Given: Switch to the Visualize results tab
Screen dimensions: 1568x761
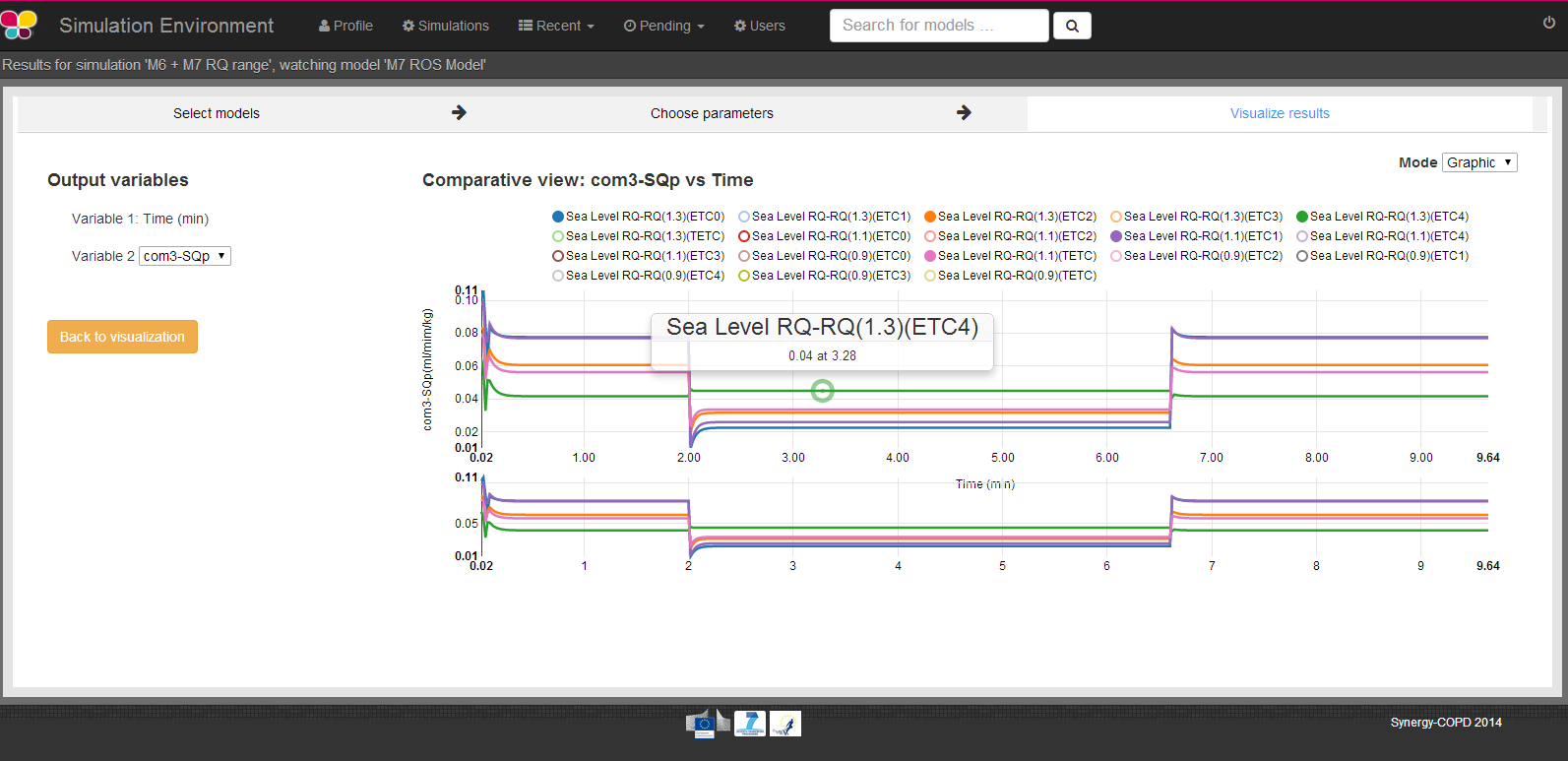Looking at the screenshot, I should point(1279,113).
